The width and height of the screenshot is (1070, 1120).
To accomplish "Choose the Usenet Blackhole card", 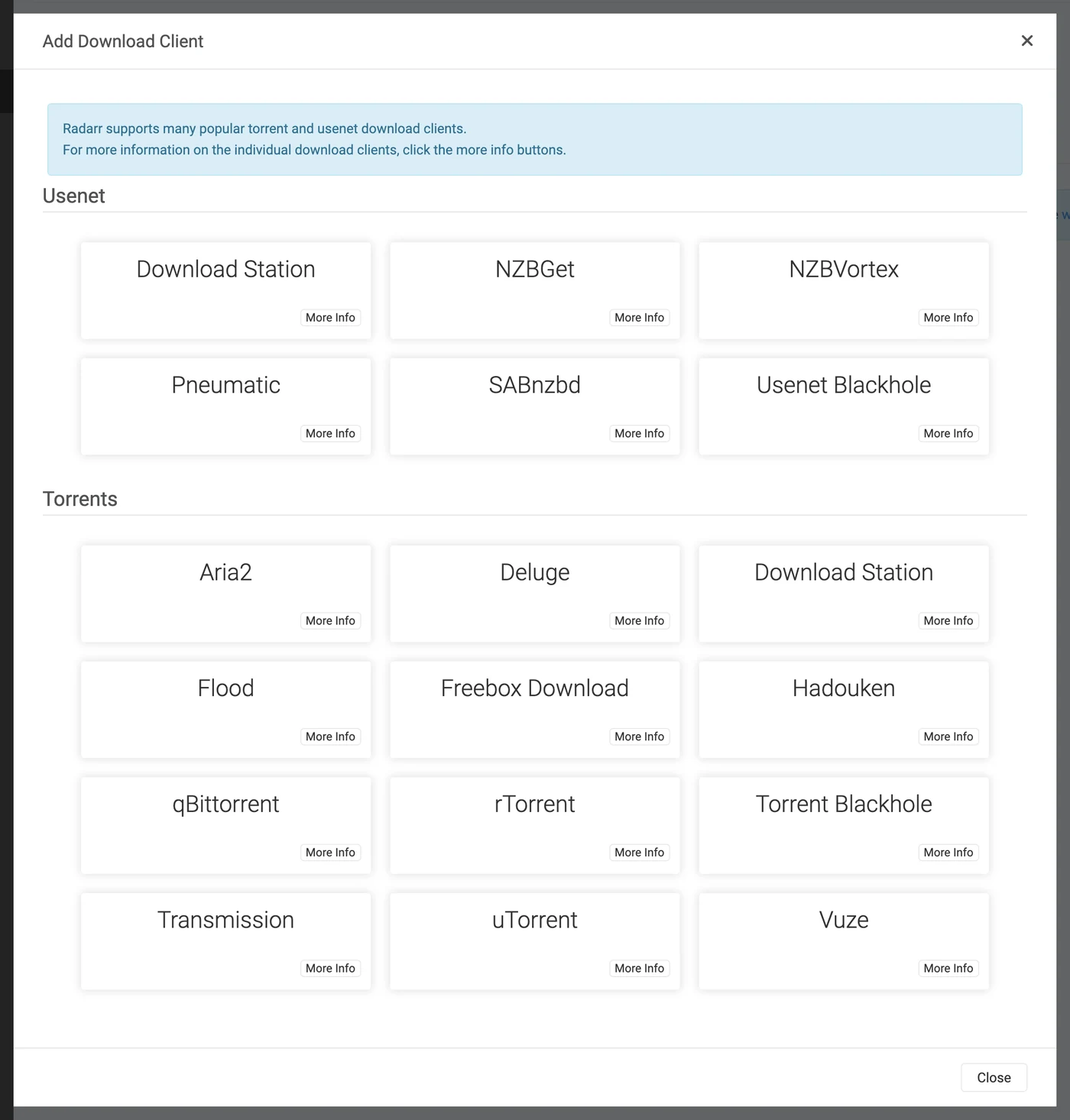I will [844, 406].
